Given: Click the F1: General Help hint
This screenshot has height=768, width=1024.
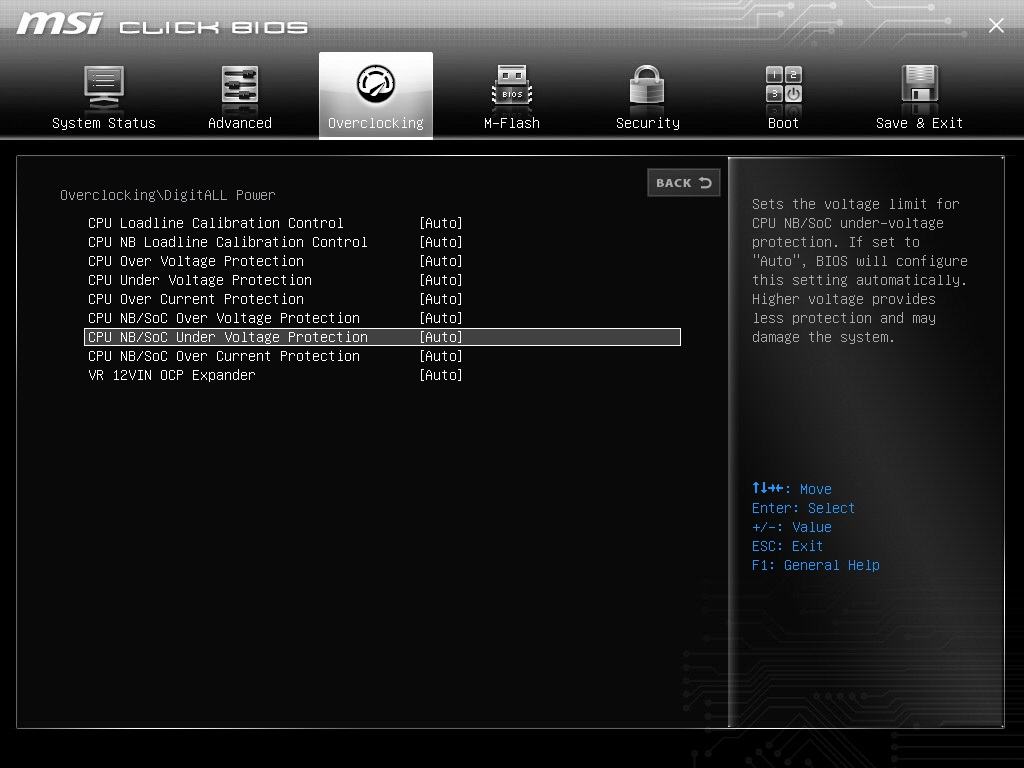Looking at the screenshot, I should [816, 565].
